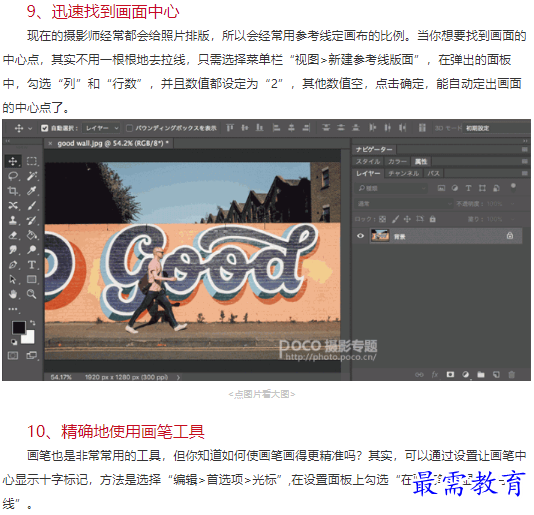Open the 初期設定 workspace dropdown
The width and height of the screenshot is (534, 515).
496,128
